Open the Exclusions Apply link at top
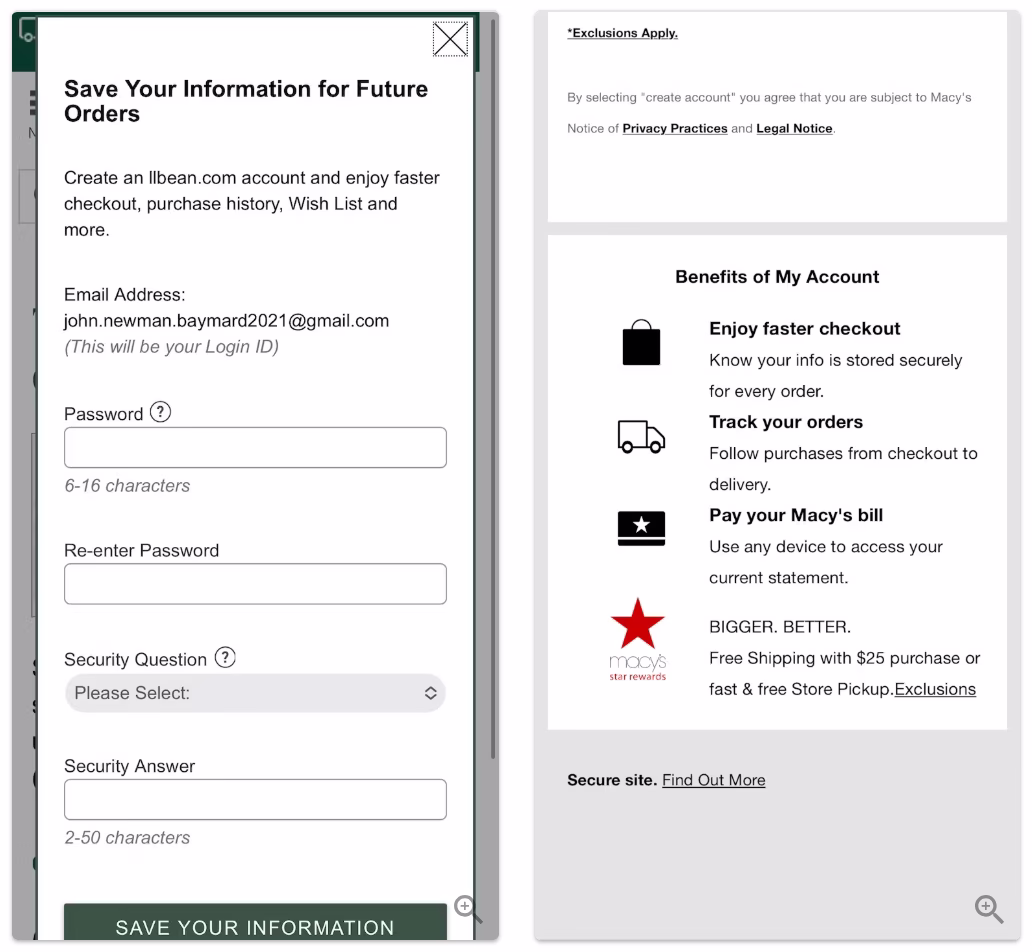Viewport: 1032px width, 952px height. [622, 33]
